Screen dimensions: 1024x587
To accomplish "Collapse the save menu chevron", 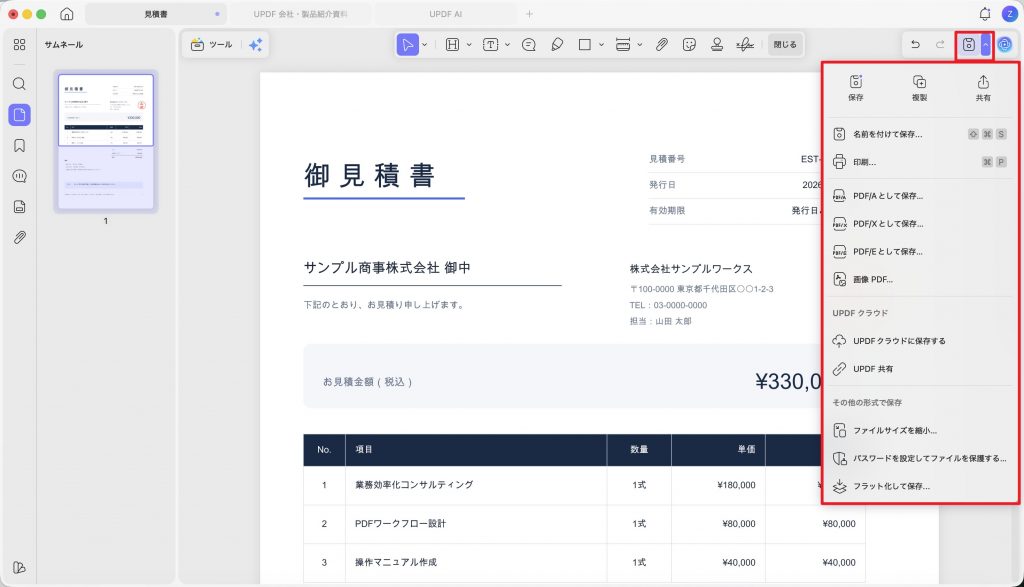I will [x=985, y=44].
